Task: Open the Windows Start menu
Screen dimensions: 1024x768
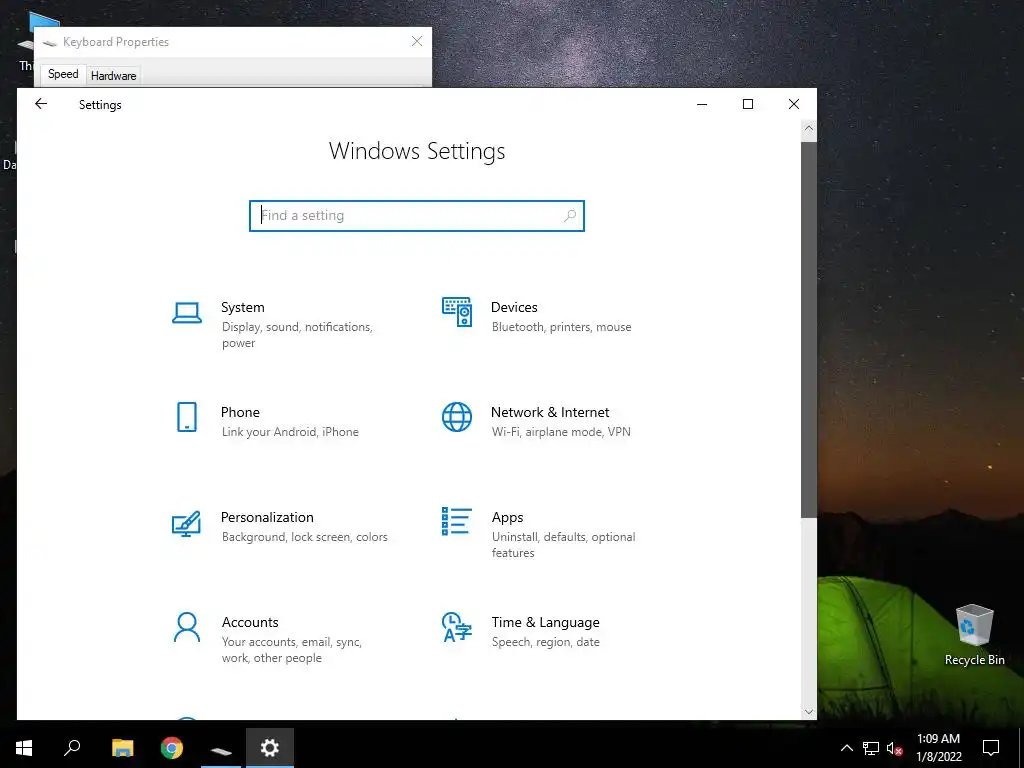Action: 24,748
